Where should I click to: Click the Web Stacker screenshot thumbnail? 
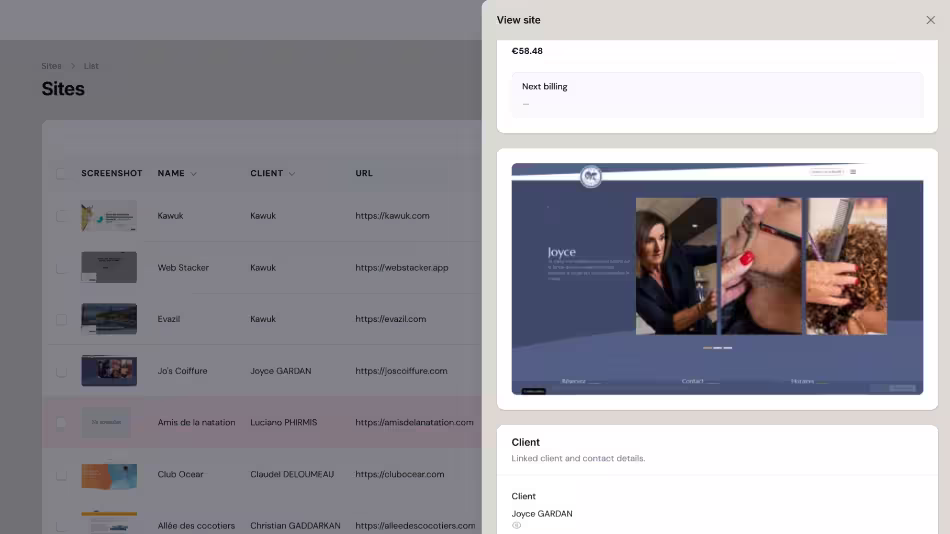(109, 267)
